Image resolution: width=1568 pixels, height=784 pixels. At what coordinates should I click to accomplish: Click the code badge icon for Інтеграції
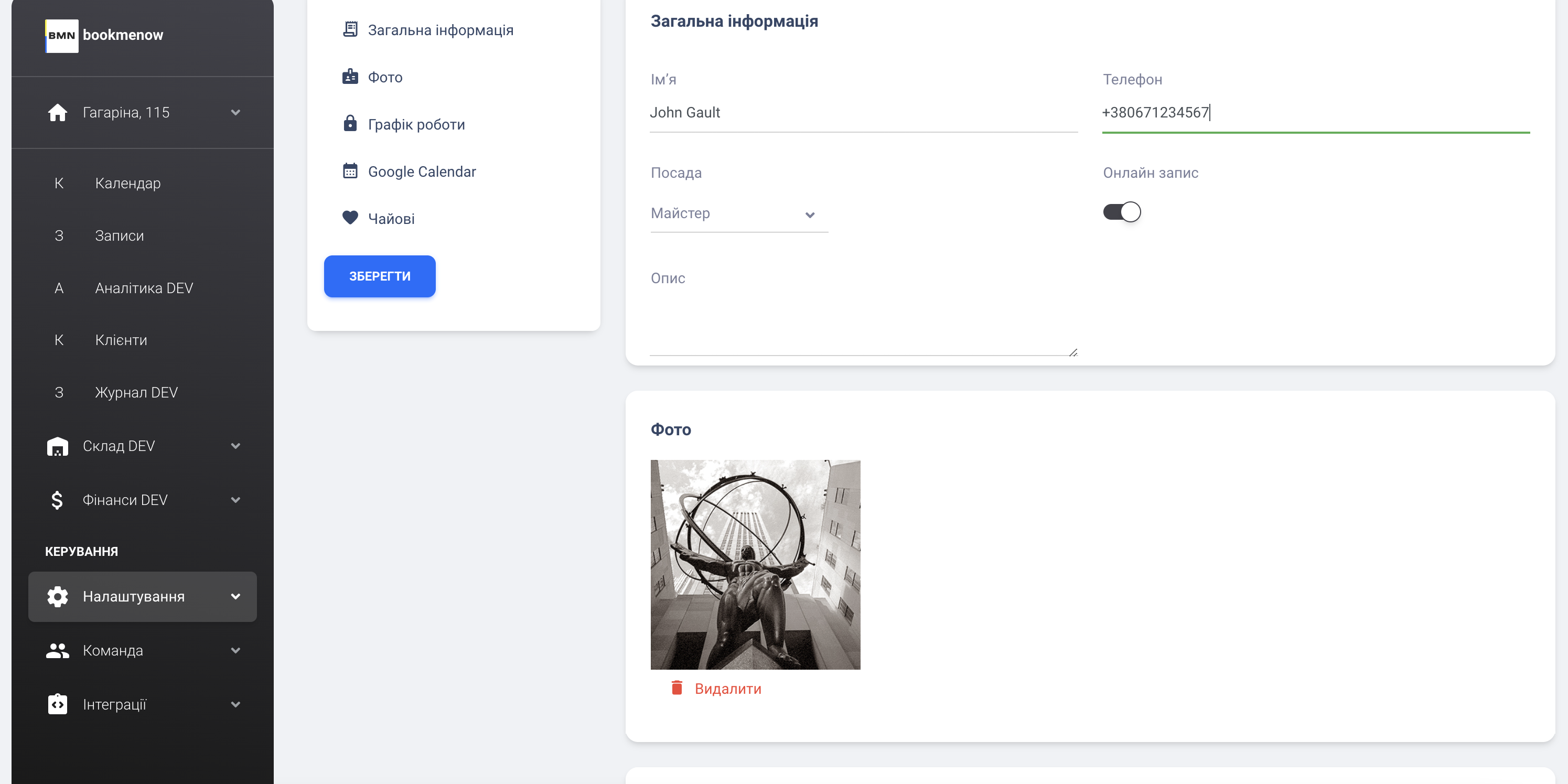57,704
